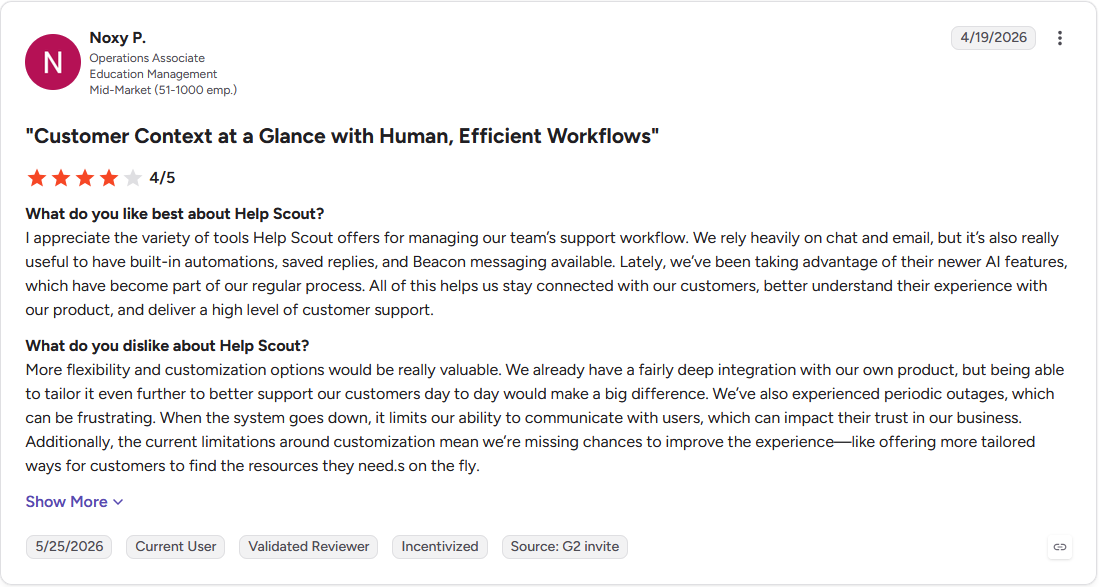Copy review link via chain icon
This screenshot has width=1099, height=587.
coord(1060,547)
